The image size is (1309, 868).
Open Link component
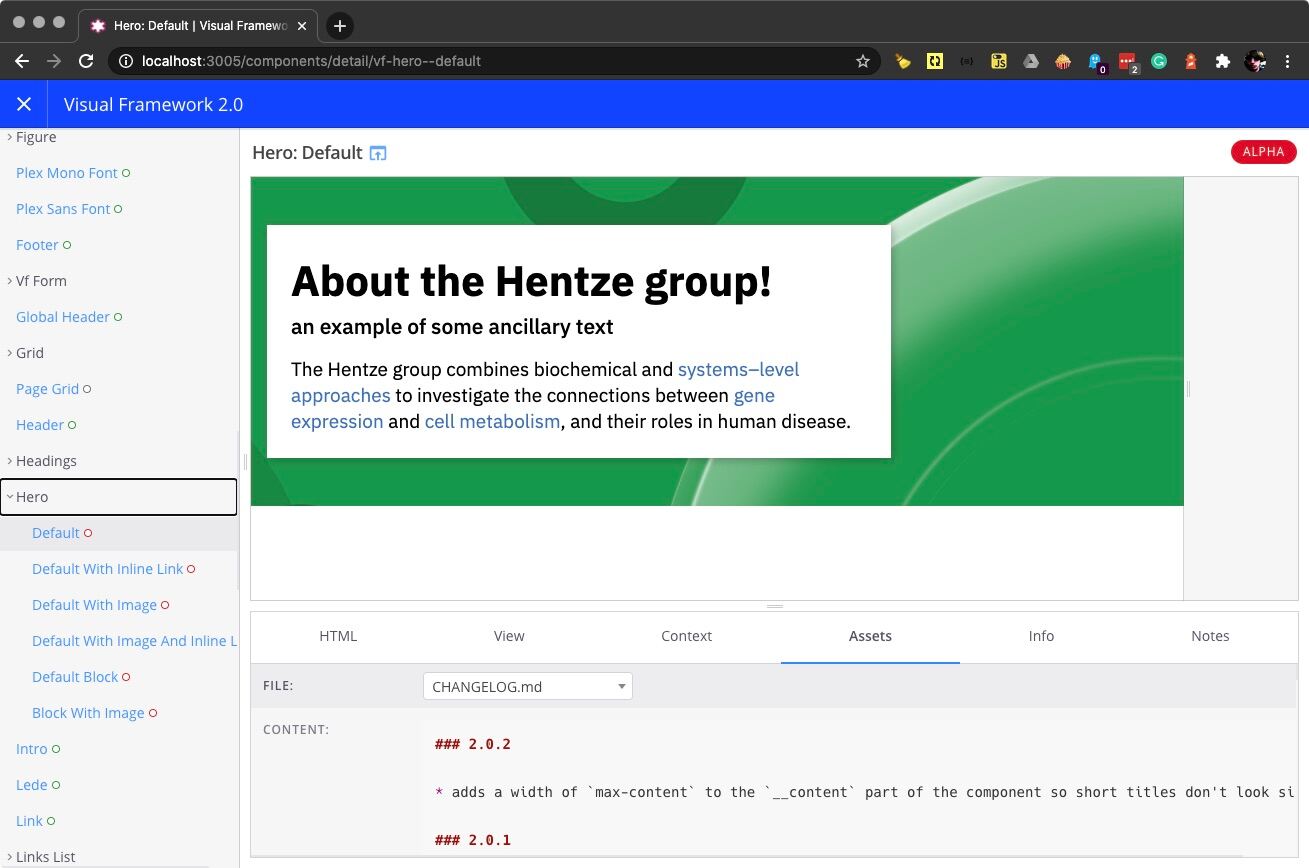[x=29, y=821]
